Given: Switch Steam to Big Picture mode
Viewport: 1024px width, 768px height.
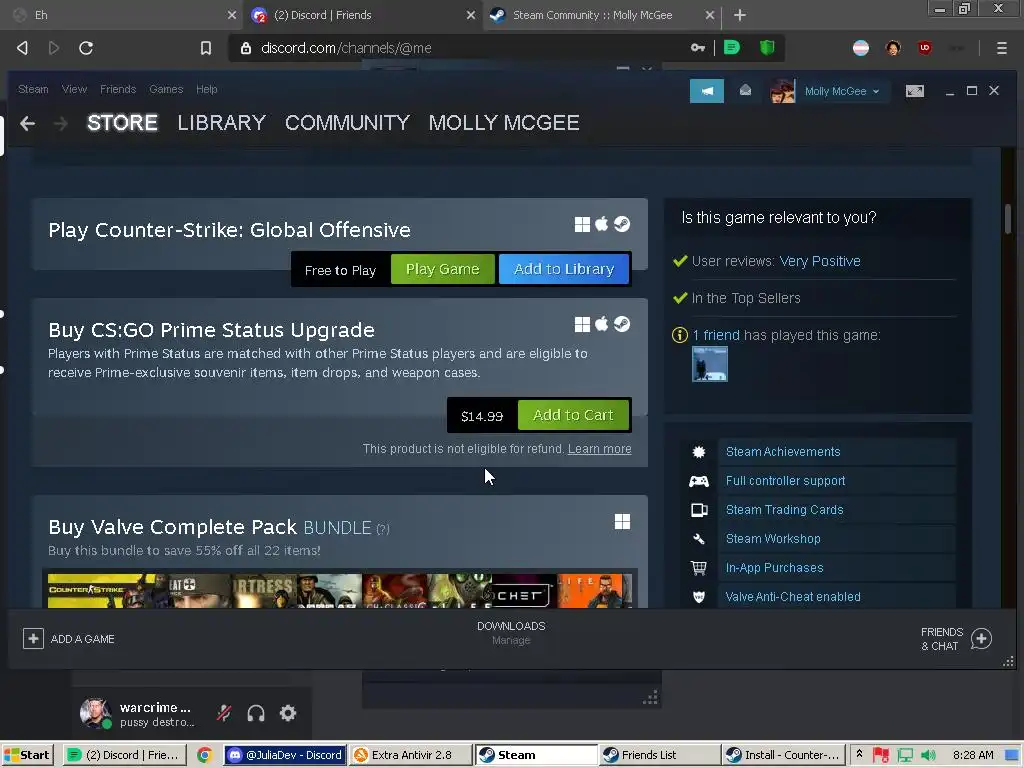Looking at the screenshot, I should pos(914,91).
